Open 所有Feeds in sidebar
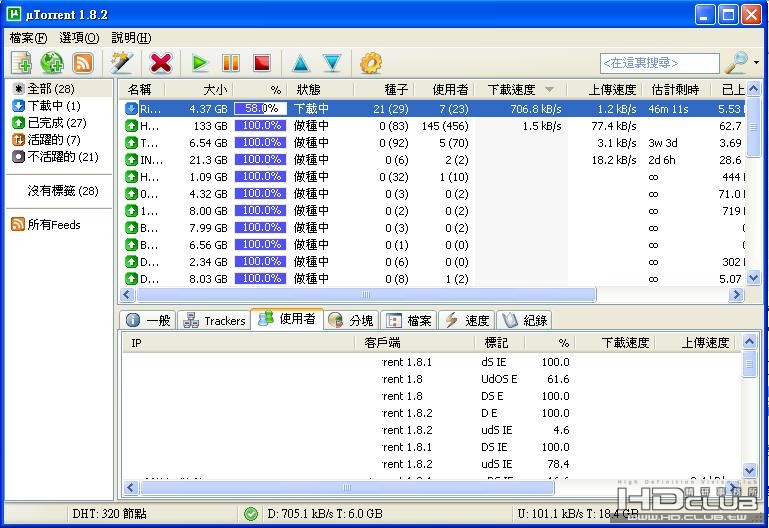Screen dimensions: 769x528 (46, 225)
